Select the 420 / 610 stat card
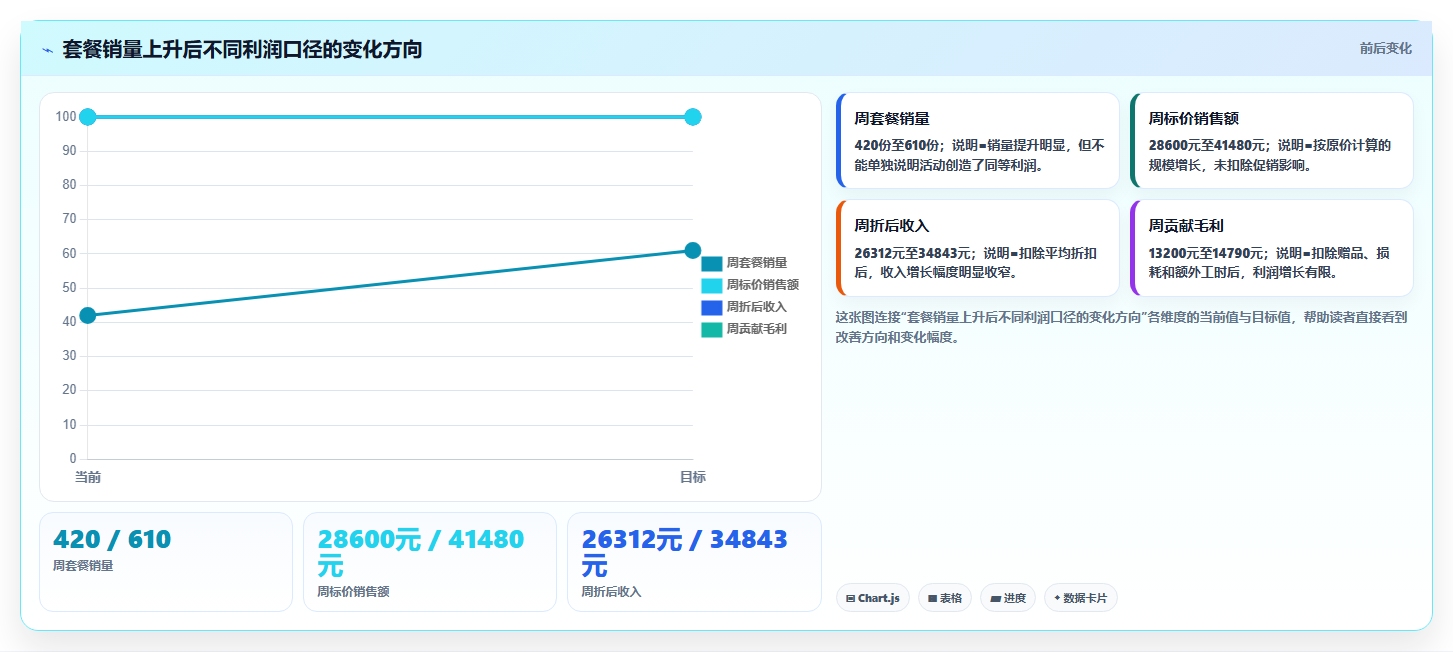 click(166, 562)
